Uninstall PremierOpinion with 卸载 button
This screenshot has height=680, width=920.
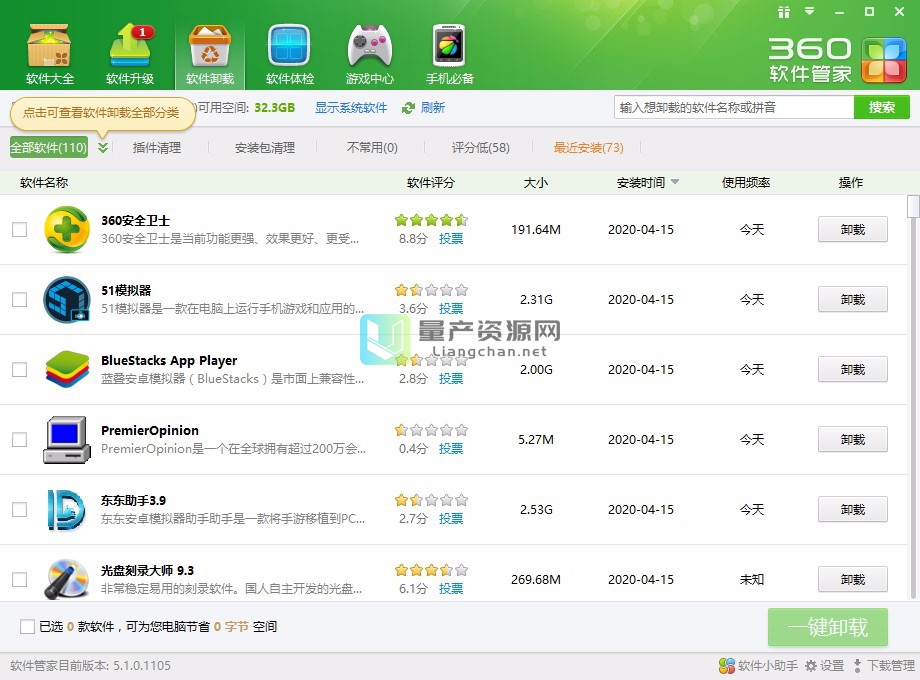pyautogui.click(x=853, y=439)
